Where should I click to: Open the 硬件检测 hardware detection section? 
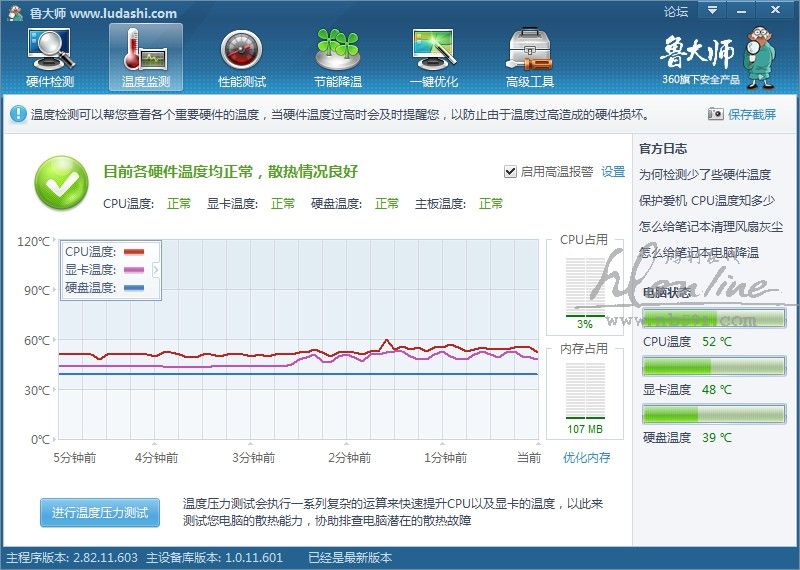(50, 58)
